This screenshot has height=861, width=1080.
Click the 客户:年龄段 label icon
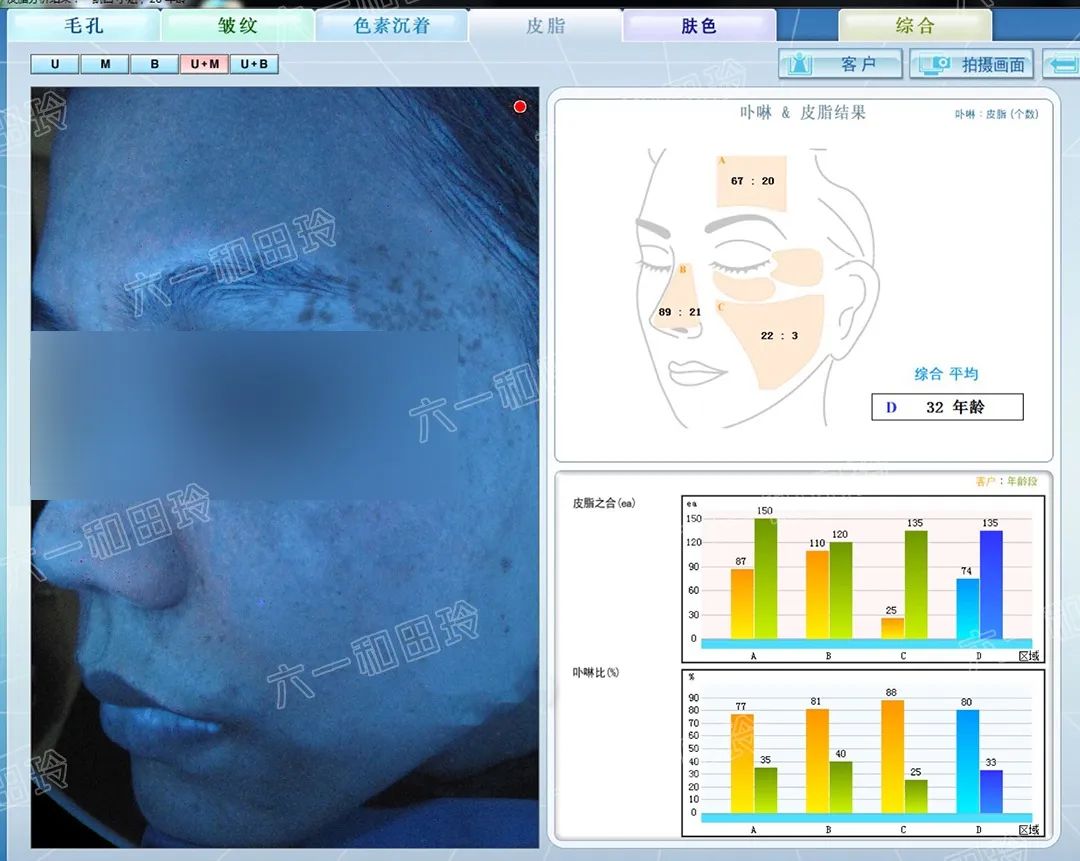click(1009, 482)
